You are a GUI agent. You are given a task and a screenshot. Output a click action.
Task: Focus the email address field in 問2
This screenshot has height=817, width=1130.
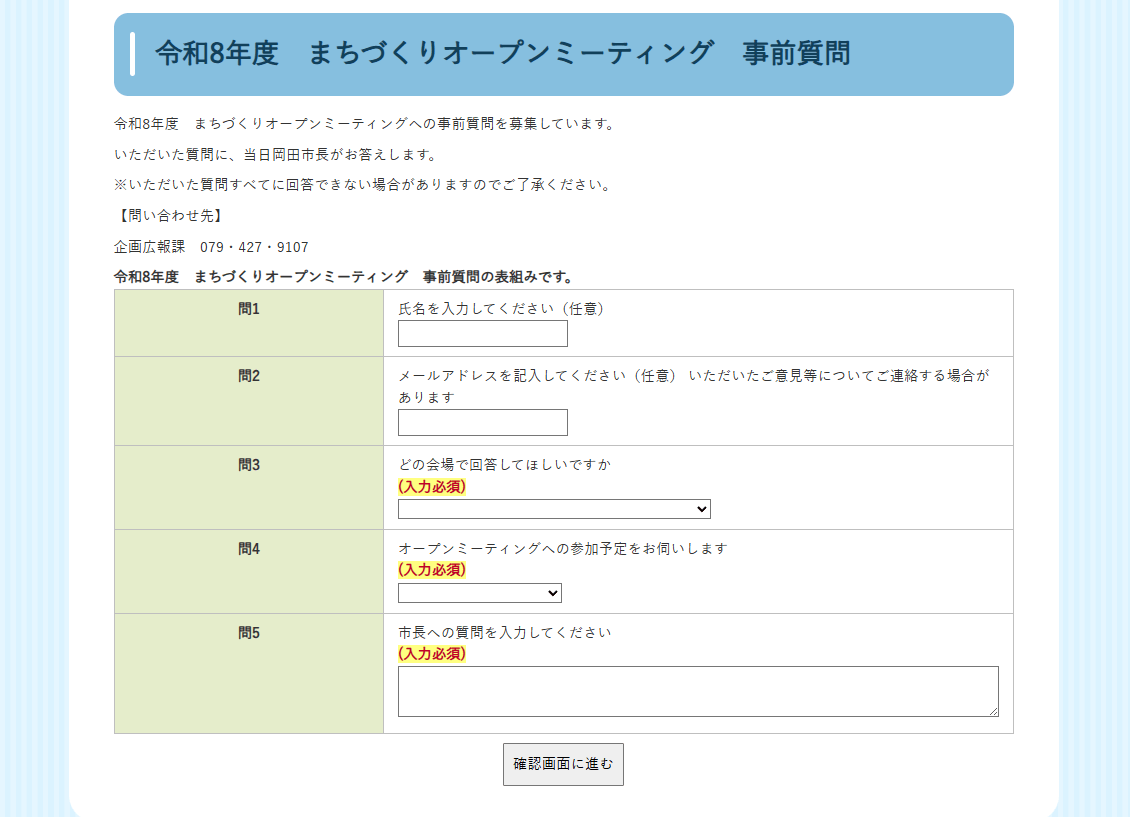[482, 423]
